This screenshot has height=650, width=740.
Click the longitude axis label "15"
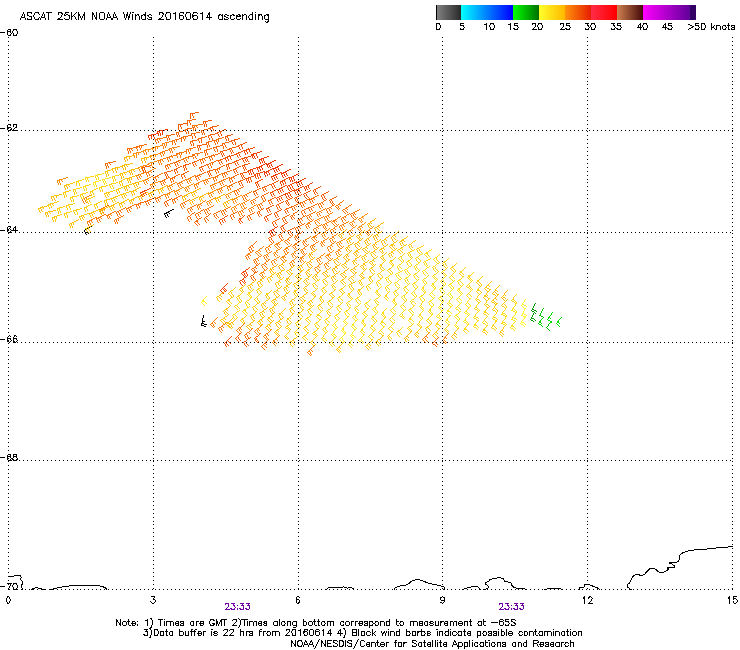[732, 600]
